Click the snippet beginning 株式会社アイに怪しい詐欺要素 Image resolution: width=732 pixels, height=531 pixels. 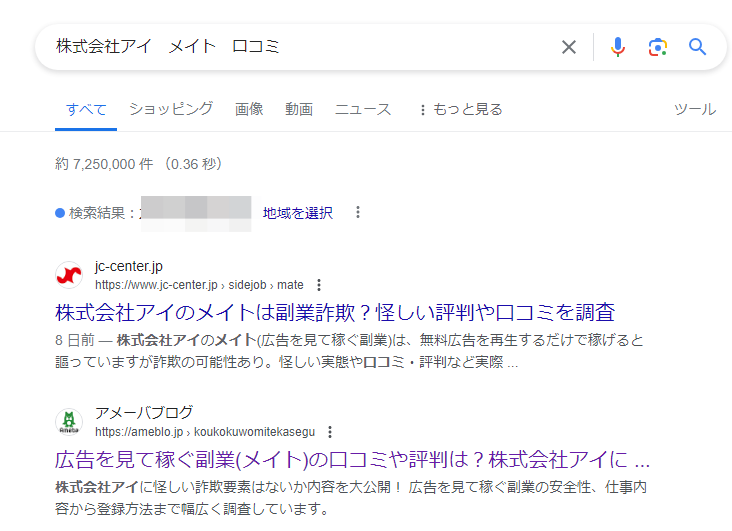point(351,498)
